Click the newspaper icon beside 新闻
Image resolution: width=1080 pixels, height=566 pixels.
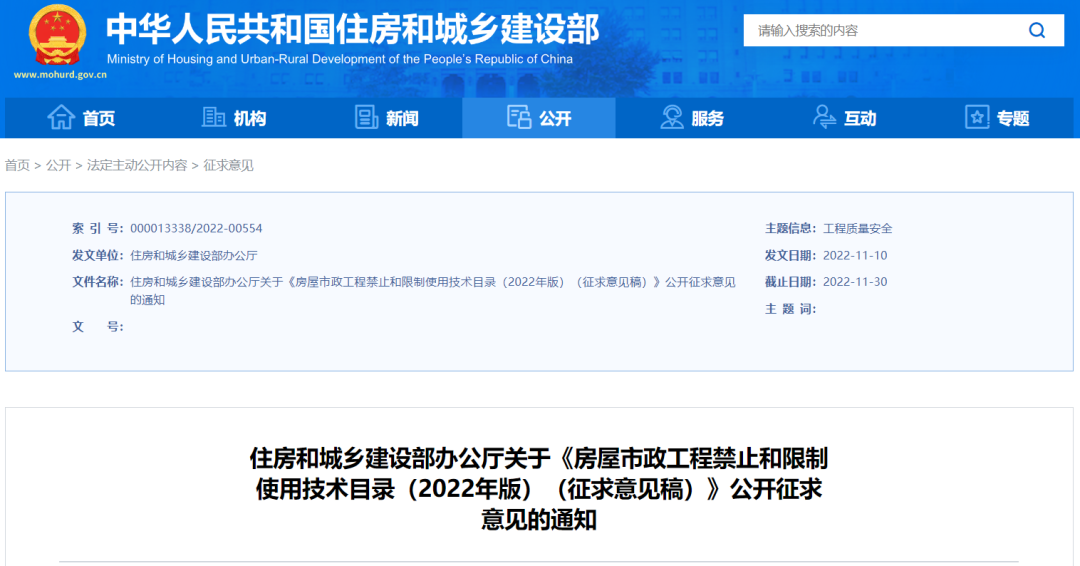coord(367,118)
